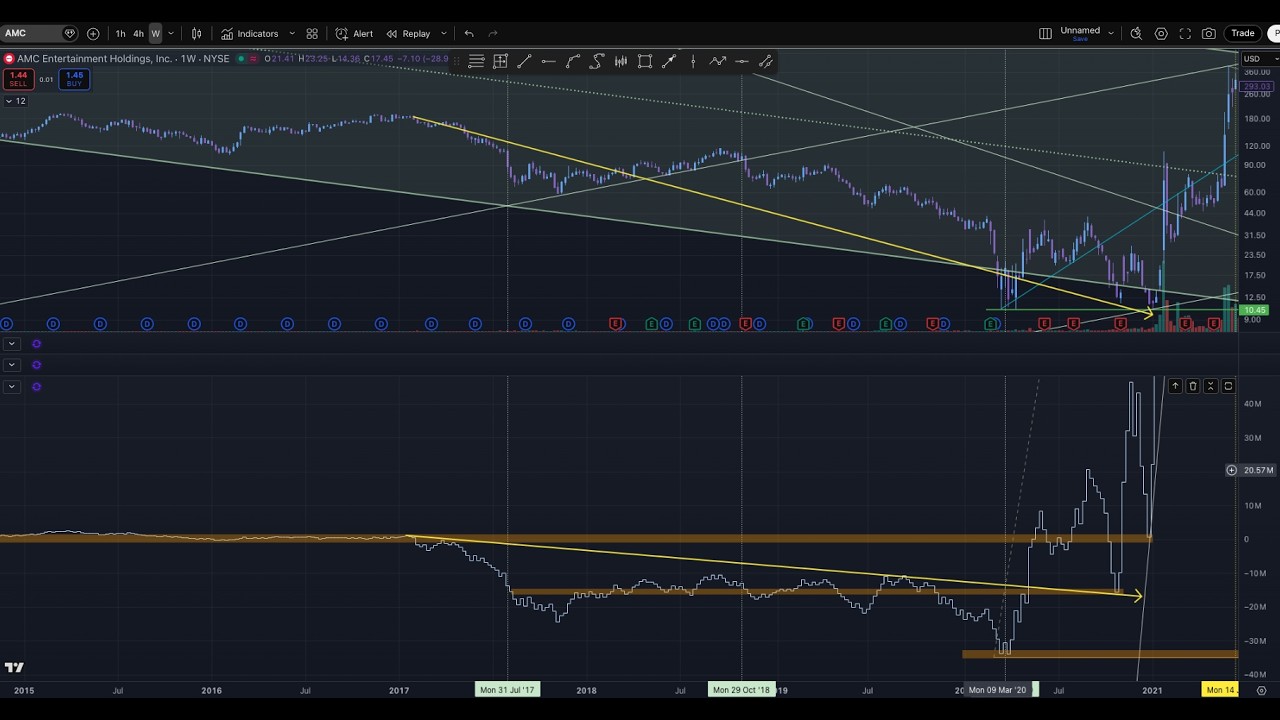
Task: Open settings of second pane's purple indicator
Action: 36,365
